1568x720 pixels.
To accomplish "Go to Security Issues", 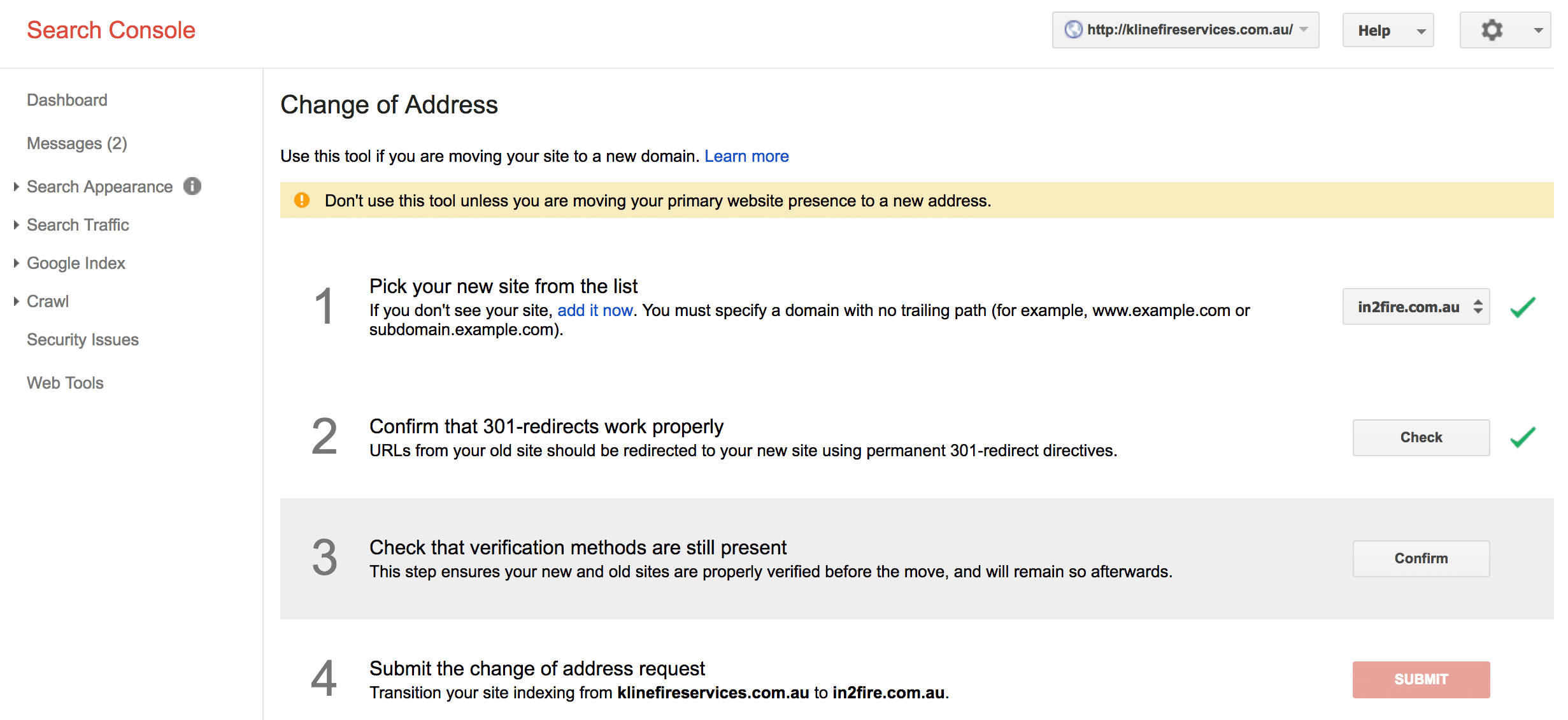I will (x=83, y=340).
